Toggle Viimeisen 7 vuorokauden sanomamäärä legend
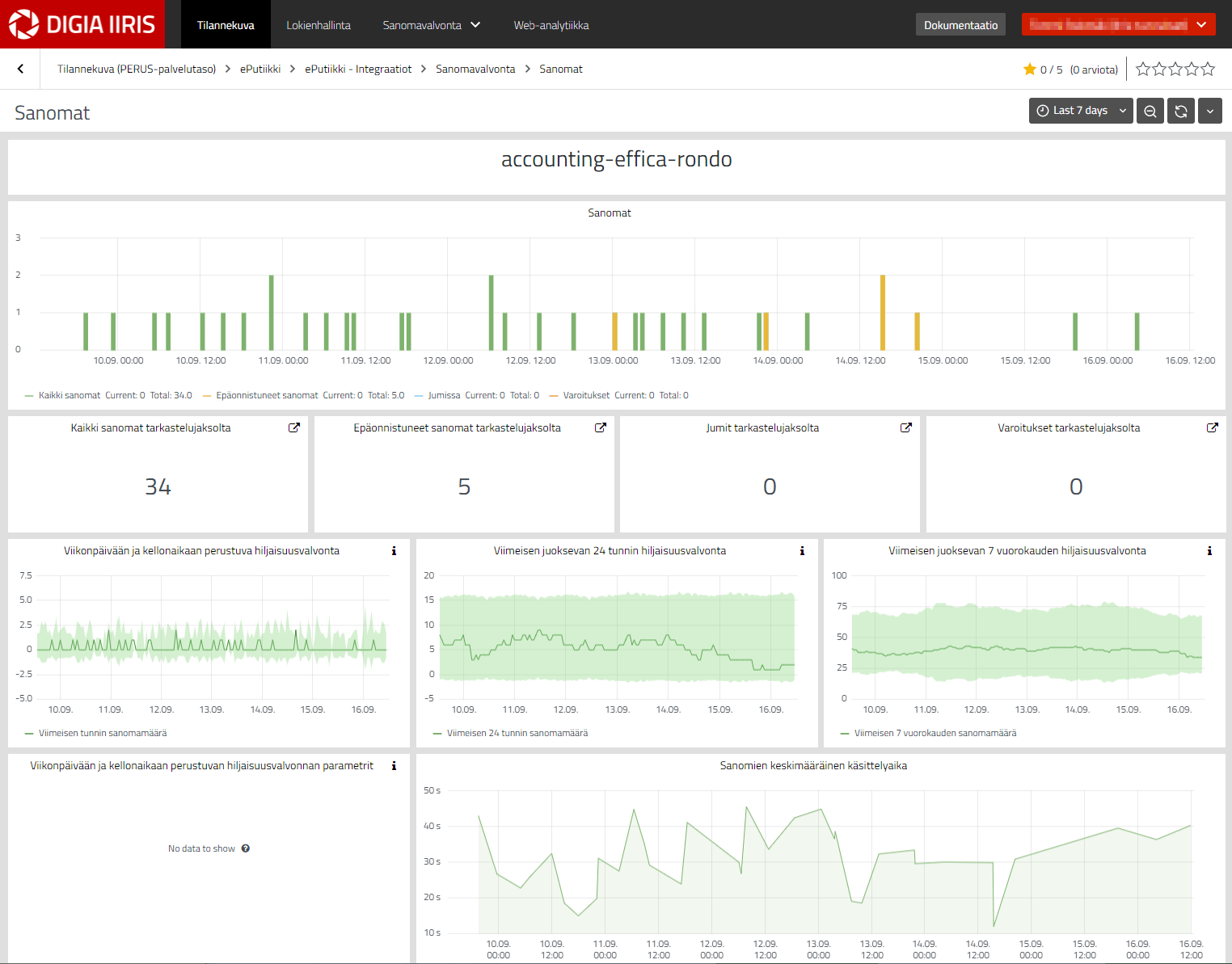Screen dimensions: 1232x964 coord(935,733)
